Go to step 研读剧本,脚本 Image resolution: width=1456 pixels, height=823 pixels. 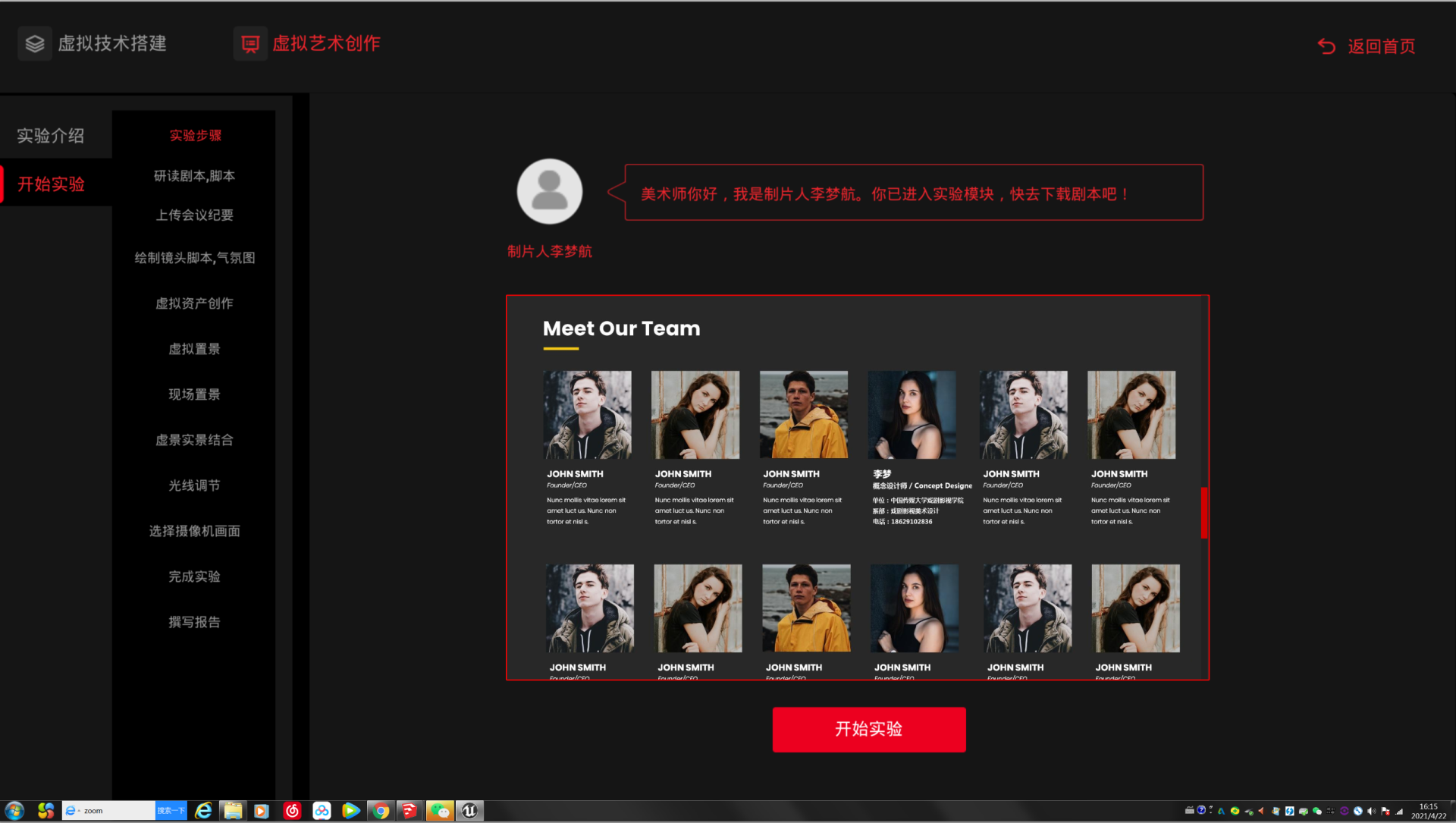(194, 176)
